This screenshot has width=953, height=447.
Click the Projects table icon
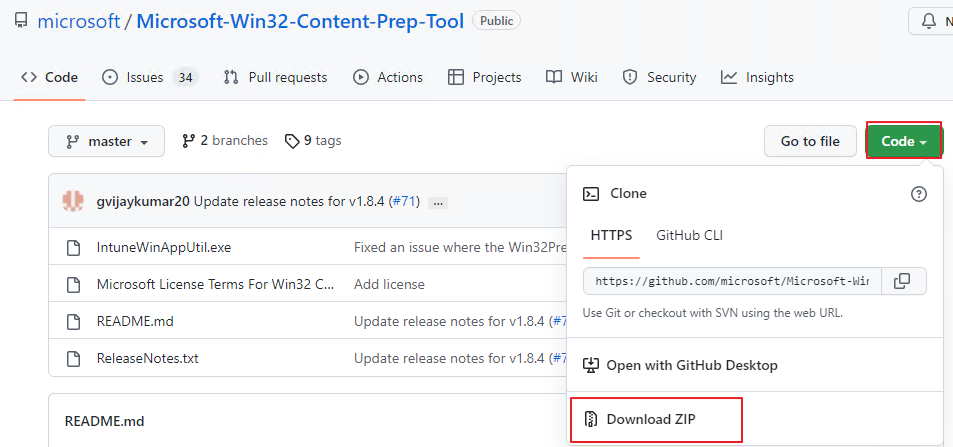point(456,77)
